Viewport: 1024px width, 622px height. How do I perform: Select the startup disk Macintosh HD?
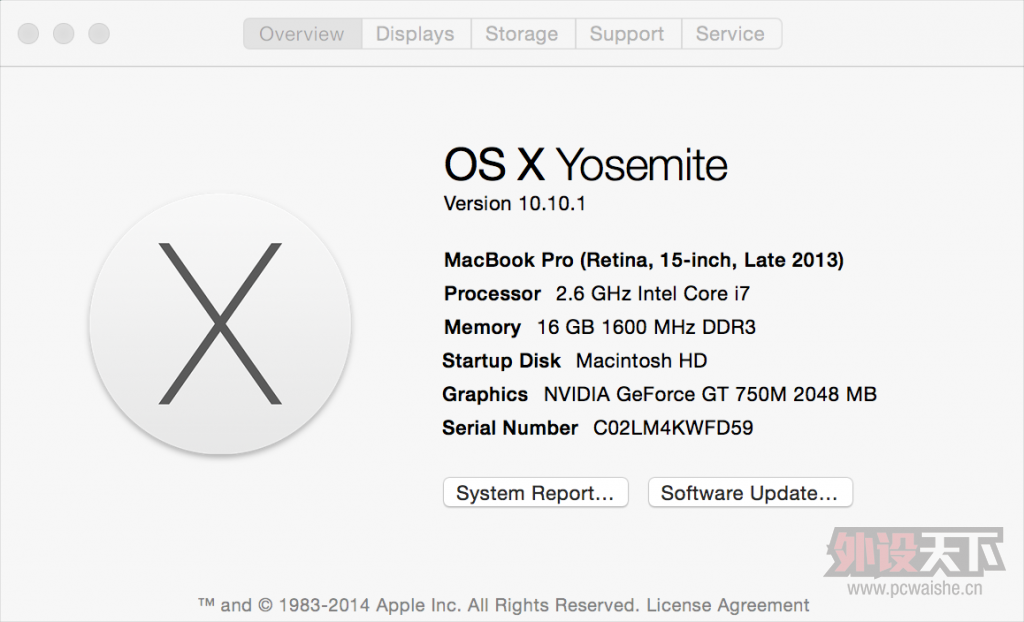641,361
